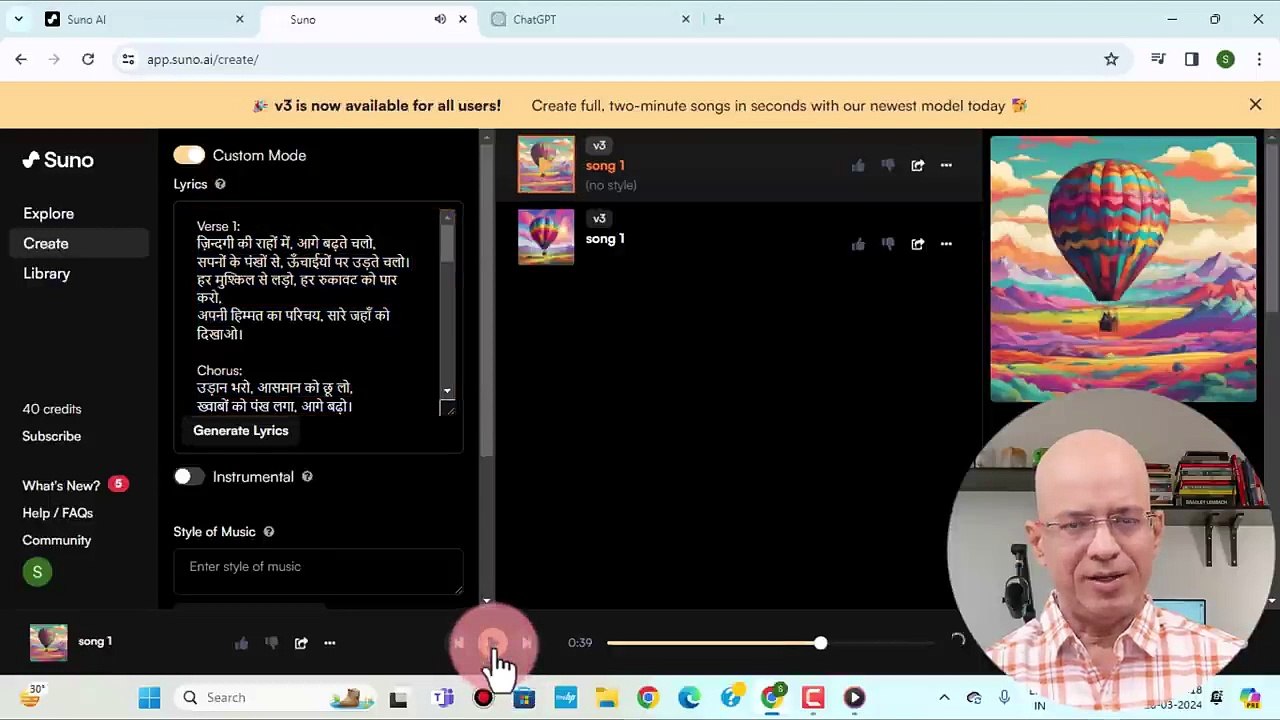Enable the Instrumental switch

click(x=189, y=477)
